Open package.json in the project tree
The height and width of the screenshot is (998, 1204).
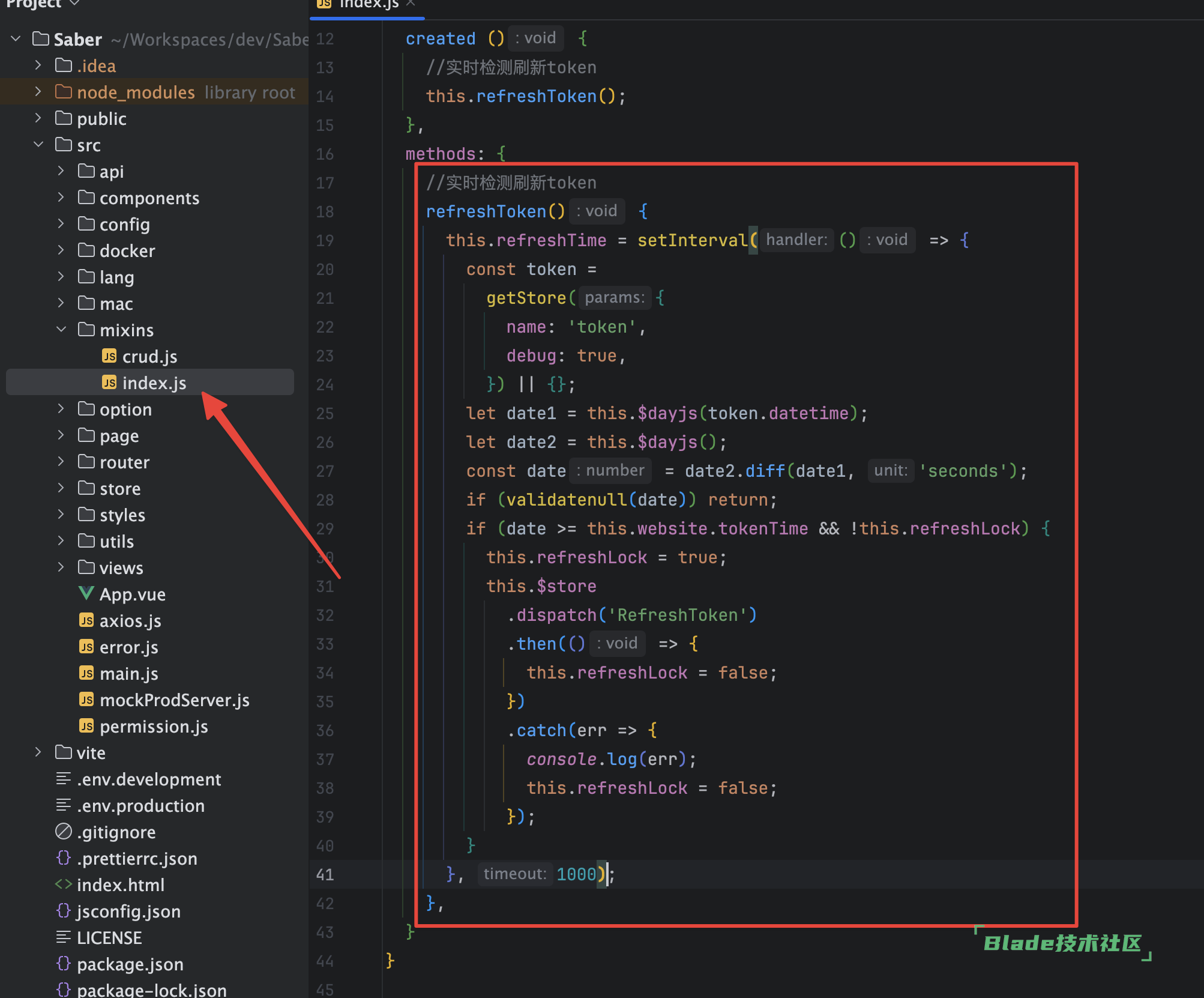tap(130, 964)
